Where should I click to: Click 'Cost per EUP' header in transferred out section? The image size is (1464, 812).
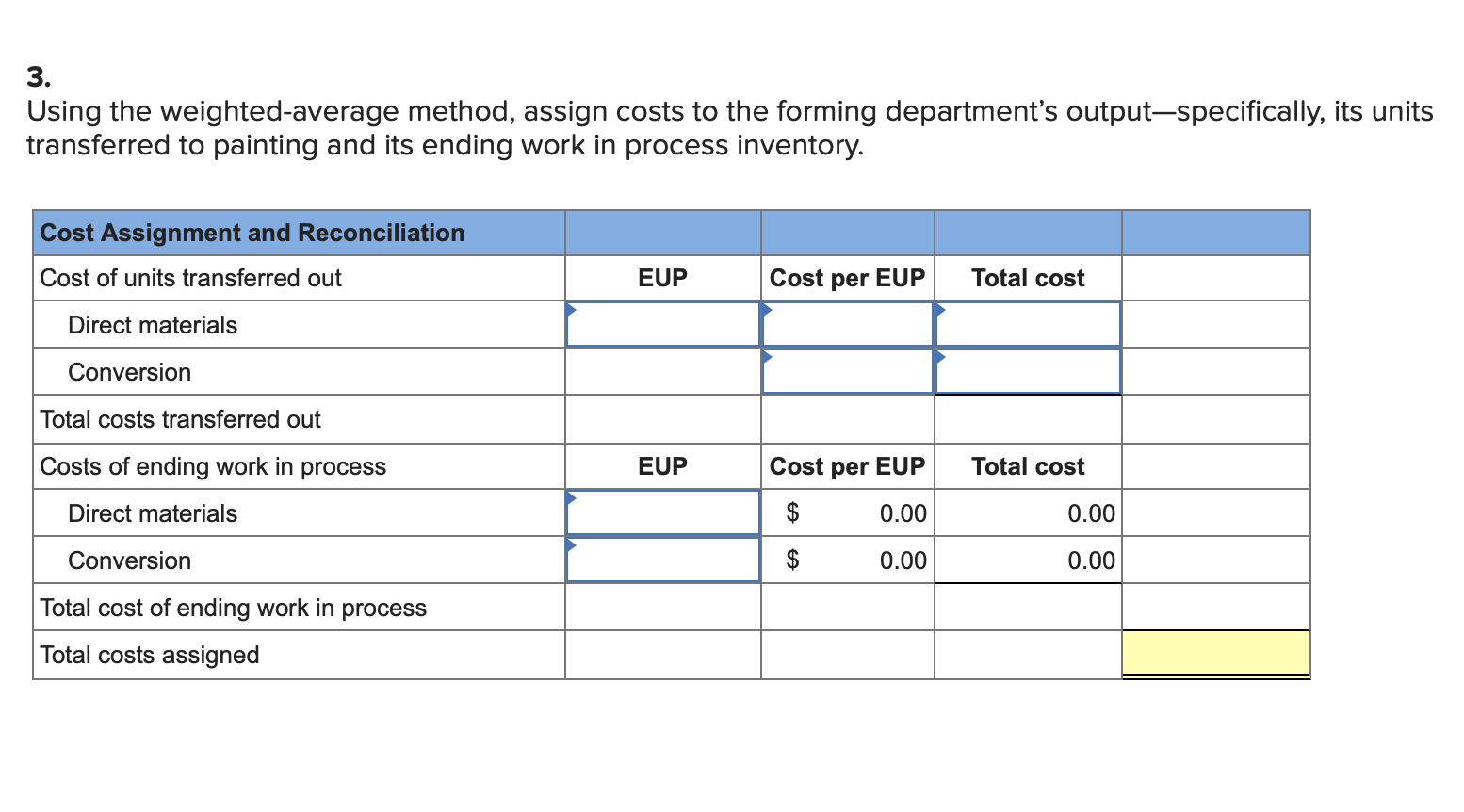coord(847,278)
